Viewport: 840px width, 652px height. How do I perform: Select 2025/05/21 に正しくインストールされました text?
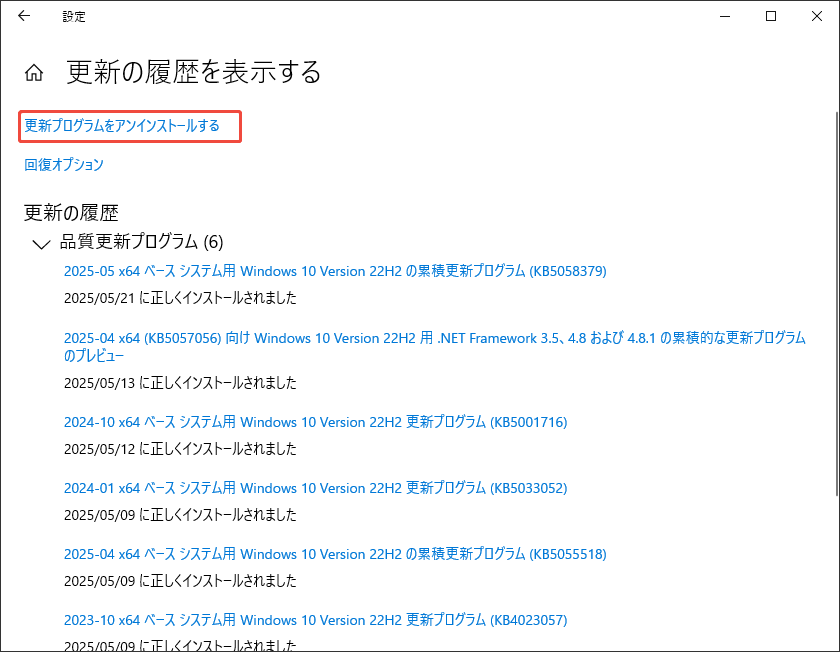tap(180, 298)
